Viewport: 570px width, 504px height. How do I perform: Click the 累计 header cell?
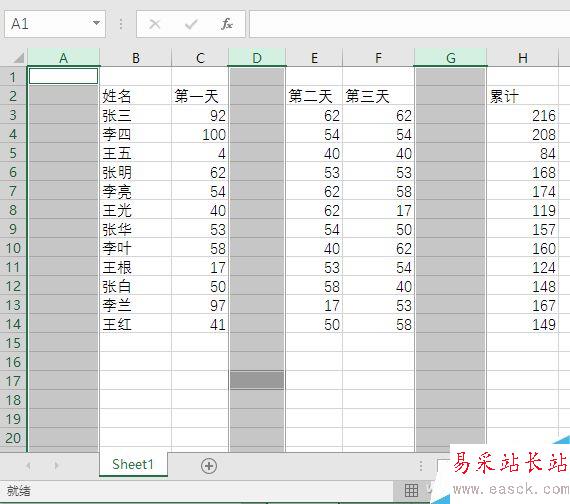[522, 96]
